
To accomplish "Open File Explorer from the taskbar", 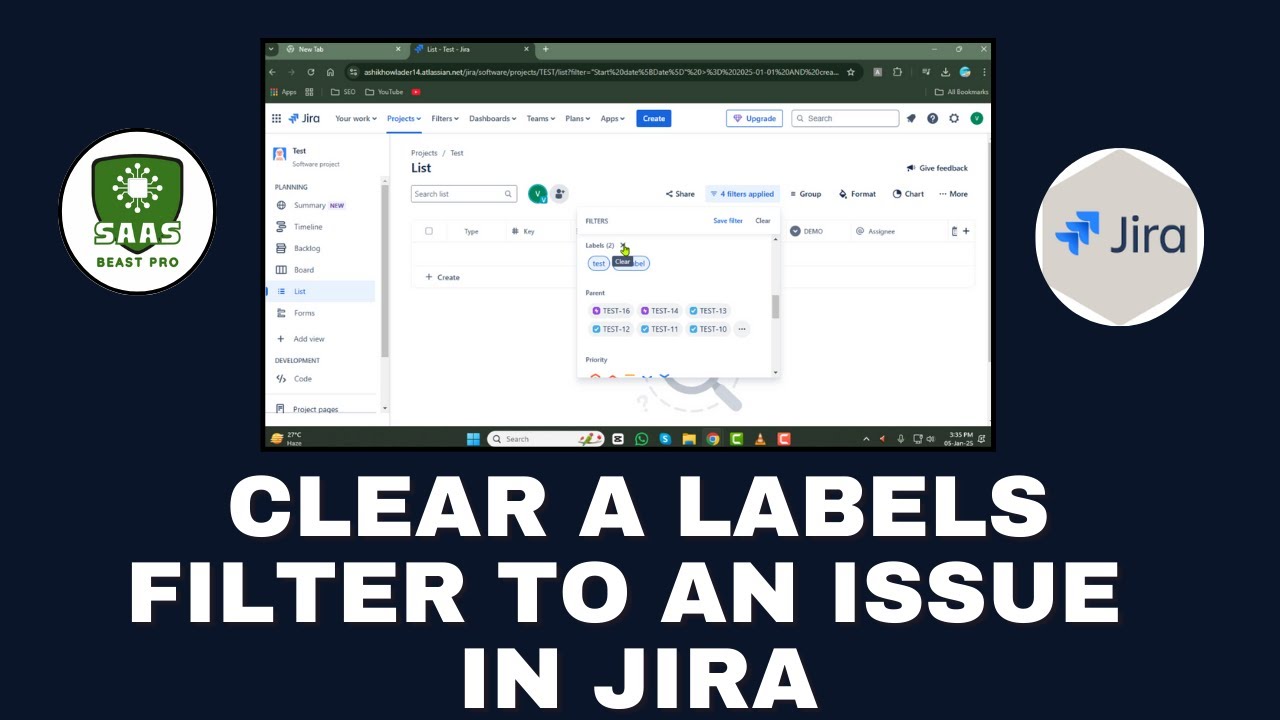I will [689, 439].
